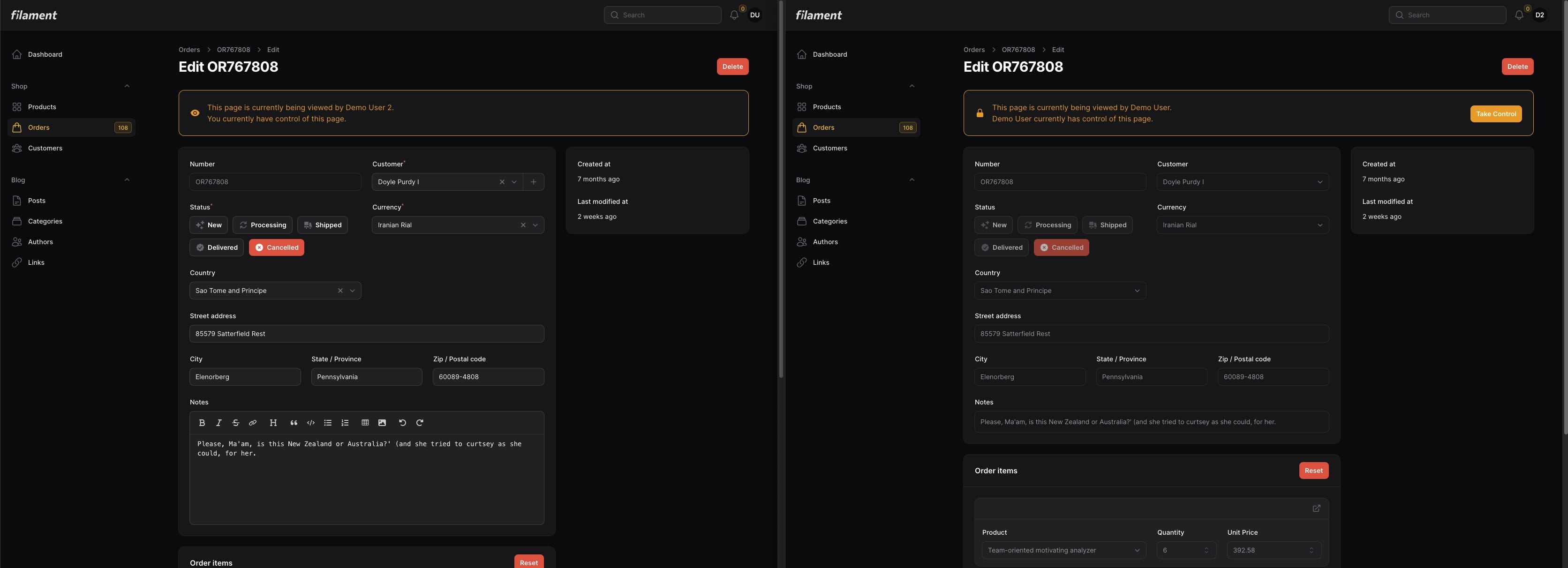This screenshot has height=568, width=1568.
Task: Switch order status to Delivered
Action: 216,247
